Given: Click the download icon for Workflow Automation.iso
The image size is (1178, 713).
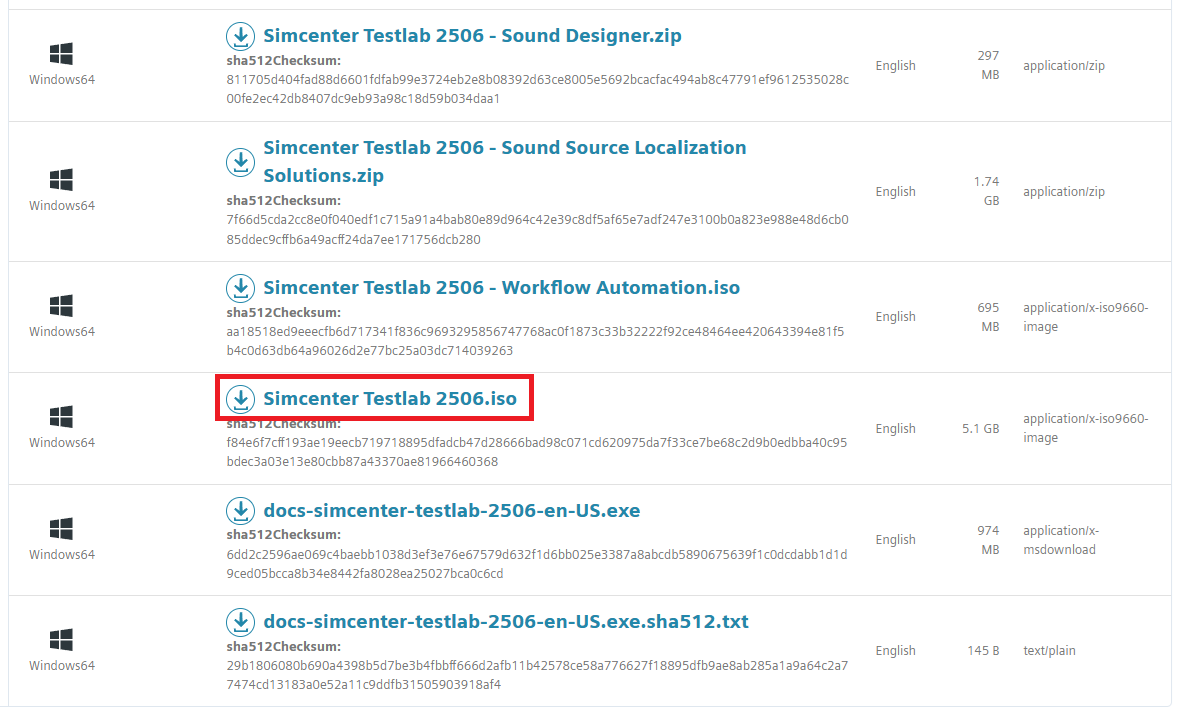Looking at the screenshot, I should 241,288.
